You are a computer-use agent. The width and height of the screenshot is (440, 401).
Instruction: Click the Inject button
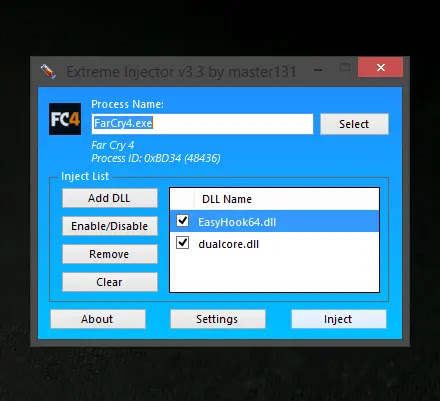click(339, 319)
